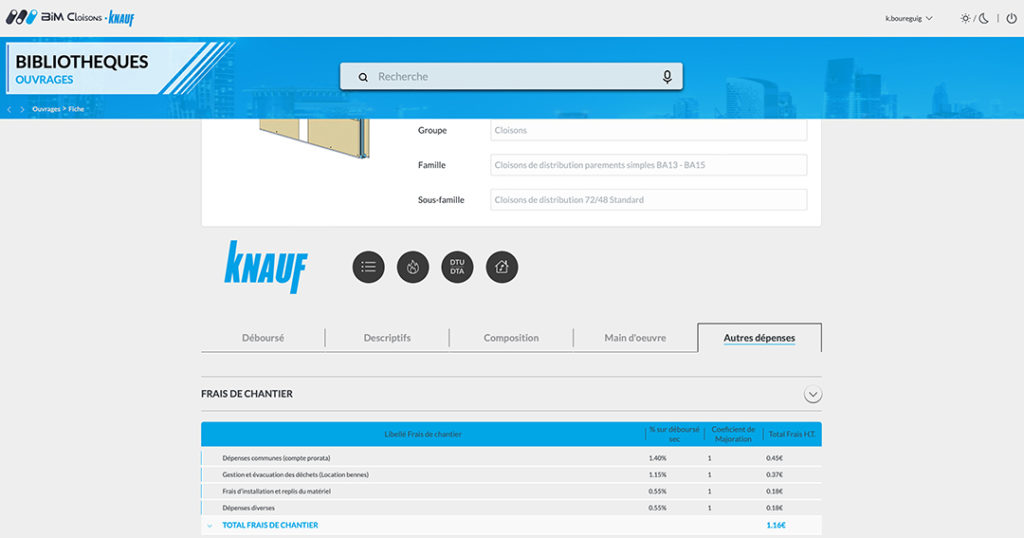Image resolution: width=1024 pixels, height=538 pixels.
Task: Open the fire resistance round icon
Action: (413, 267)
